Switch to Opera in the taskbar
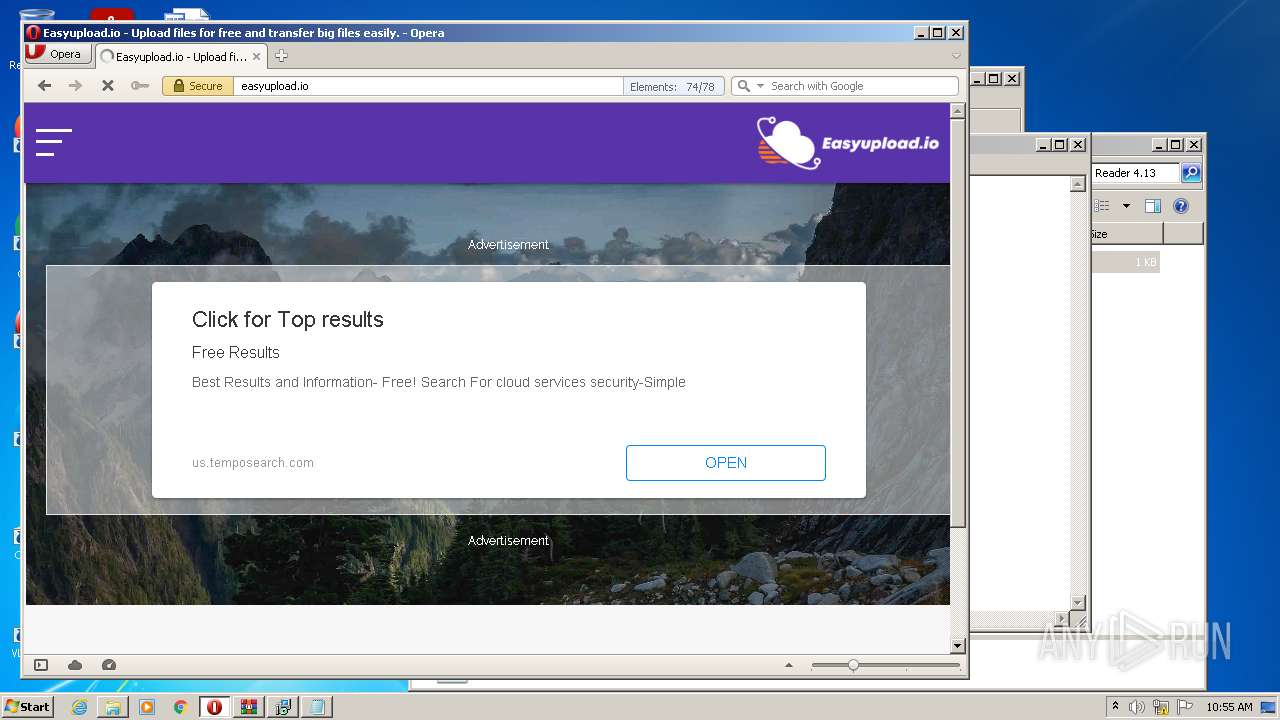Screen dimensions: 1280x720 [214, 707]
